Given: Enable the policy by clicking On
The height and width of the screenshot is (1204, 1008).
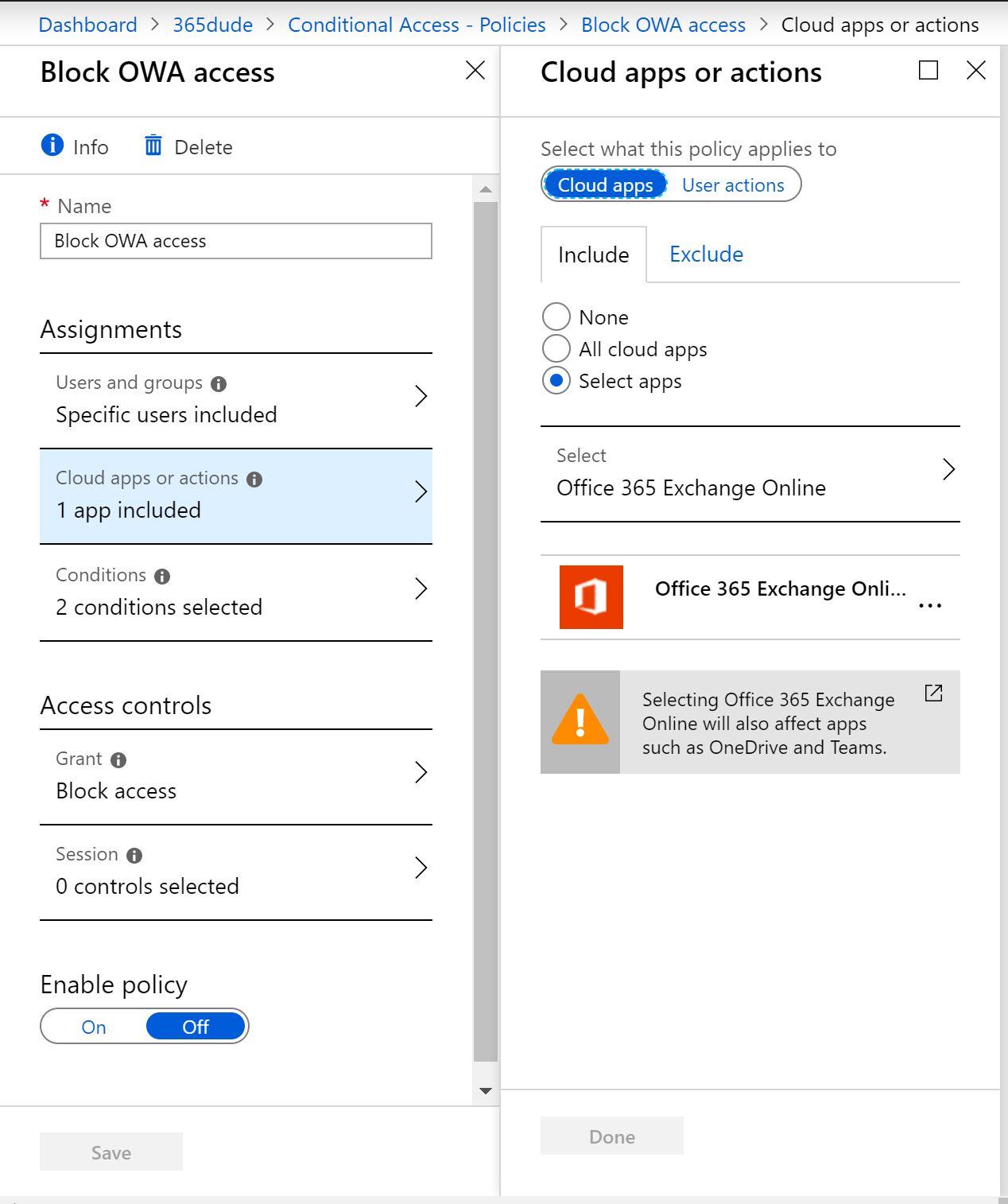Looking at the screenshot, I should pos(93,1026).
